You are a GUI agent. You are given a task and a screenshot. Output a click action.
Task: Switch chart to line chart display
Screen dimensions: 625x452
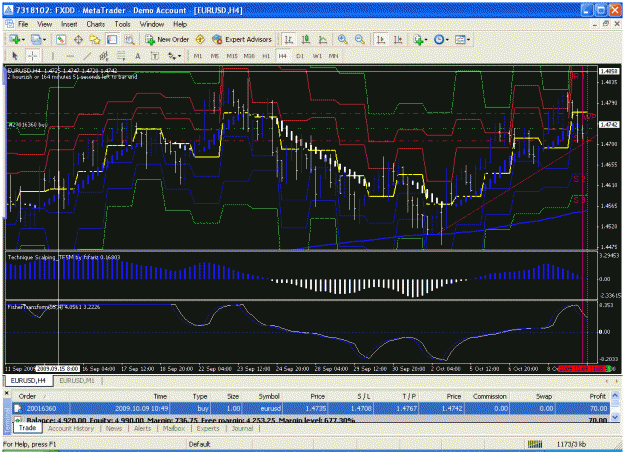click(x=323, y=39)
